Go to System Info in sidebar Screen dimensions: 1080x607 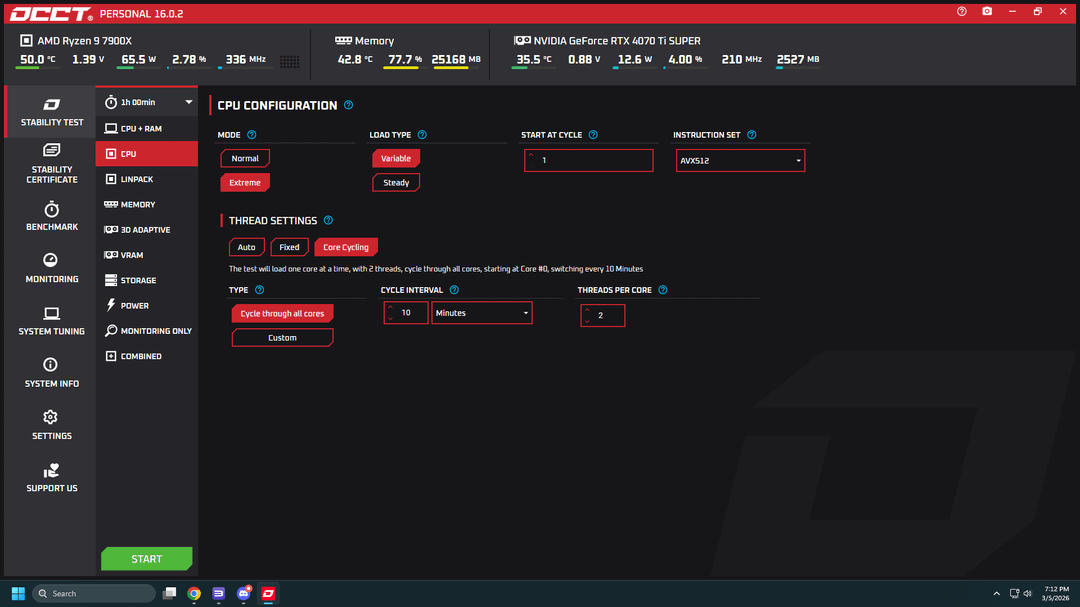52,373
